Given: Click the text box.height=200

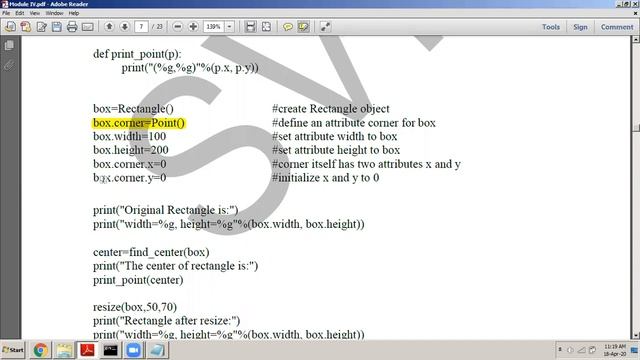Looking at the screenshot, I should tap(131, 150).
